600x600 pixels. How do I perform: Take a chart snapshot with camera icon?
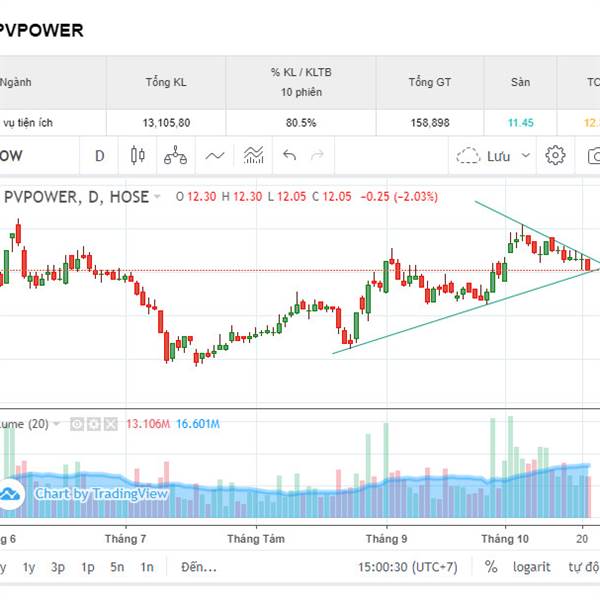point(593,156)
